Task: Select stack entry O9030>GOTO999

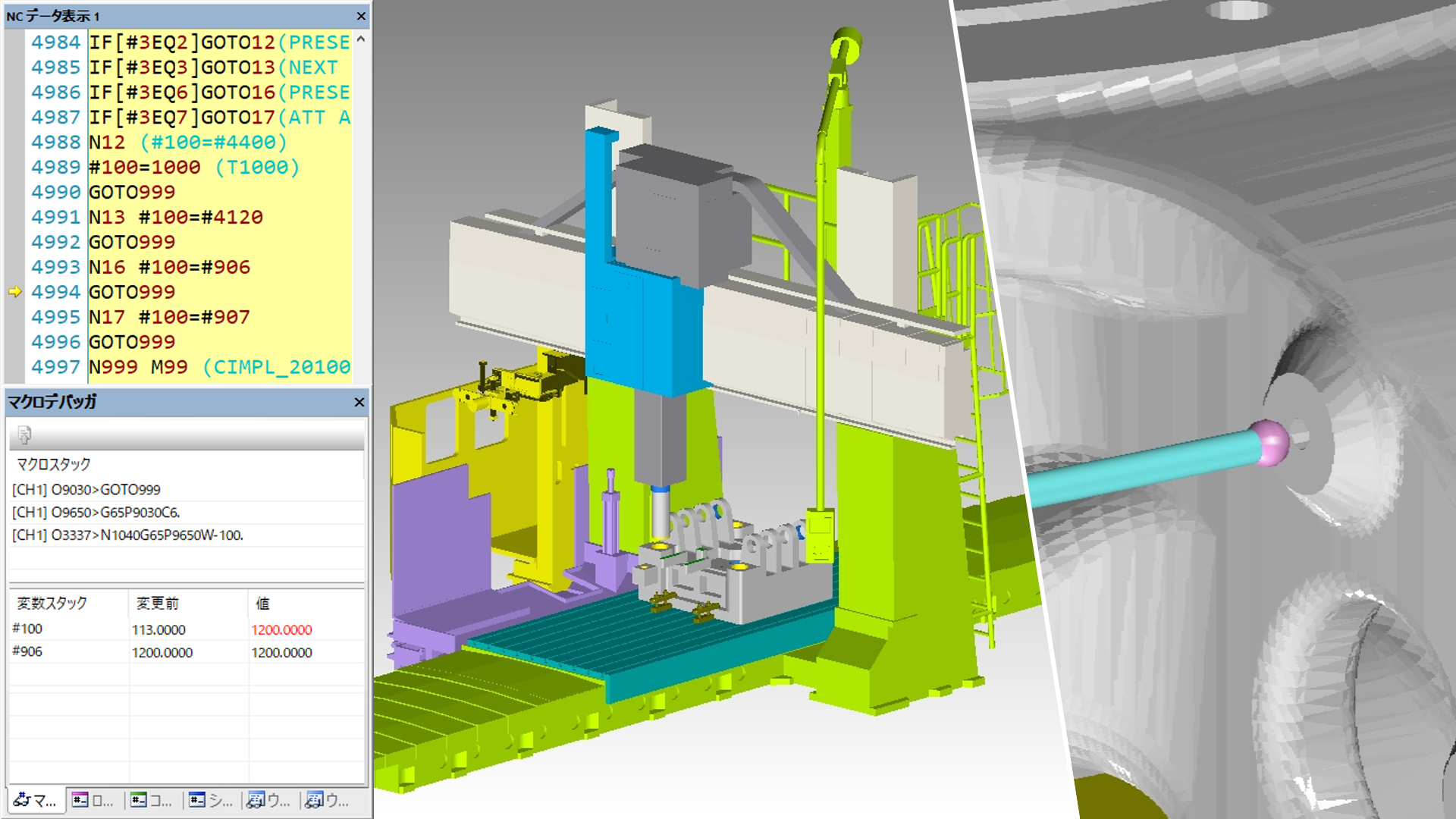Action: coord(86,490)
